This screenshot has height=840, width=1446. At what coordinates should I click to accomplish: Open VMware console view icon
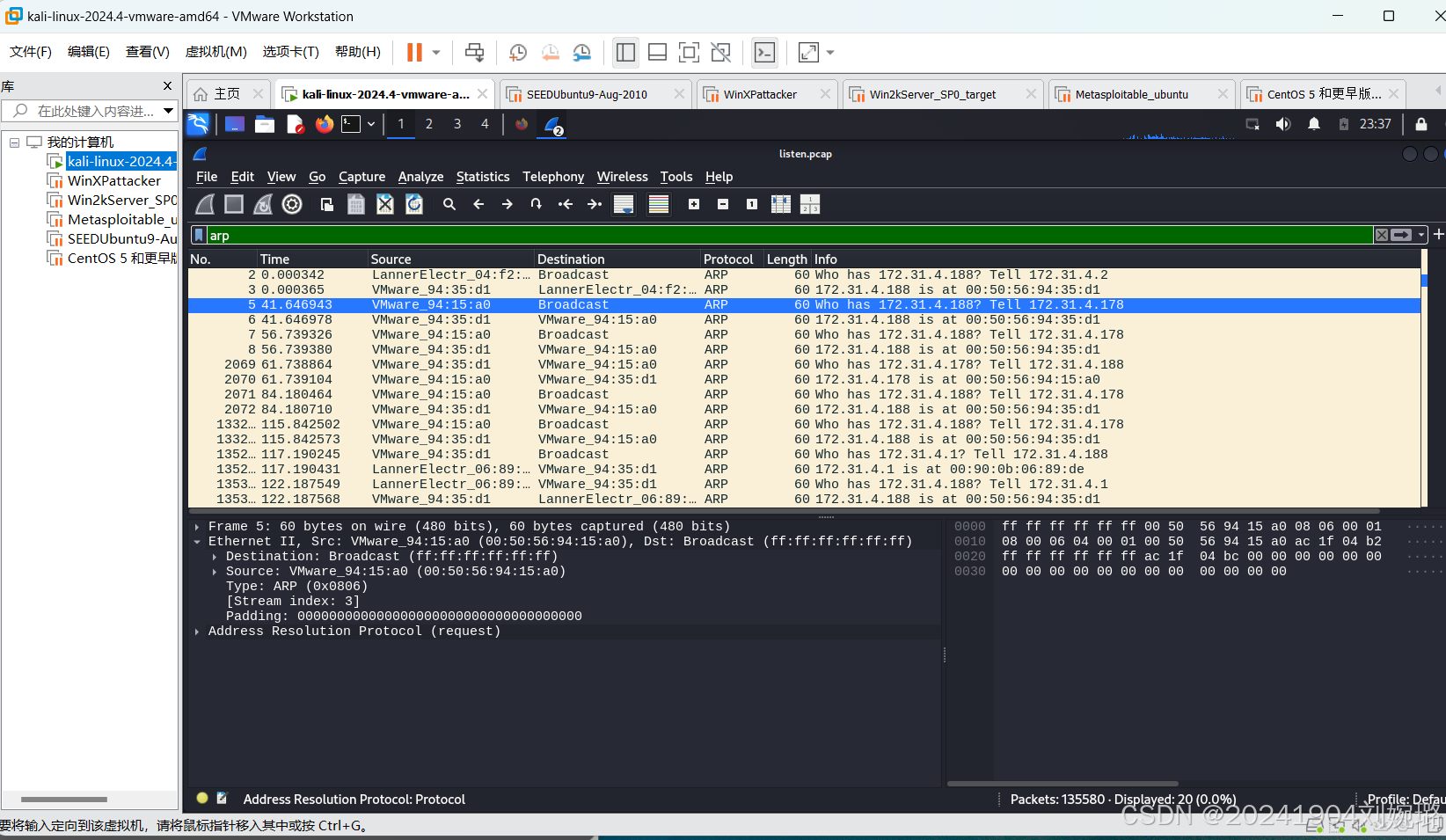click(765, 53)
